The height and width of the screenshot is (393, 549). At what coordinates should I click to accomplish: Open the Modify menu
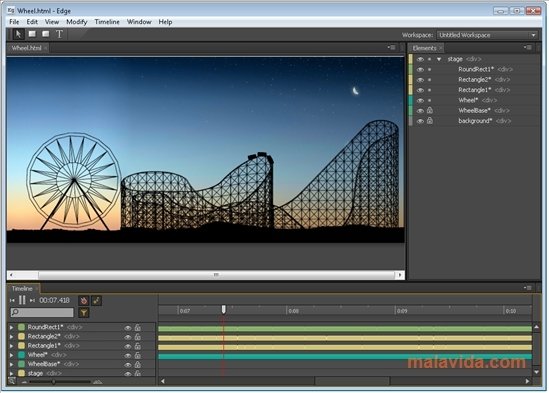[x=77, y=22]
